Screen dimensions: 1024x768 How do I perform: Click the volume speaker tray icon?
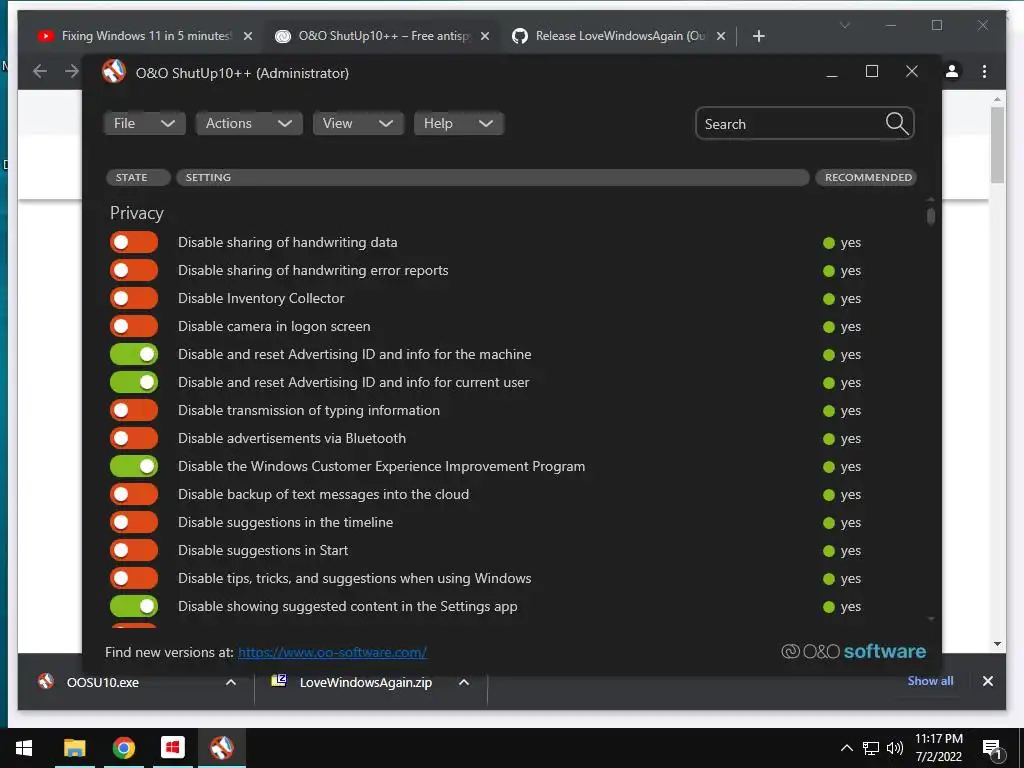coord(895,748)
